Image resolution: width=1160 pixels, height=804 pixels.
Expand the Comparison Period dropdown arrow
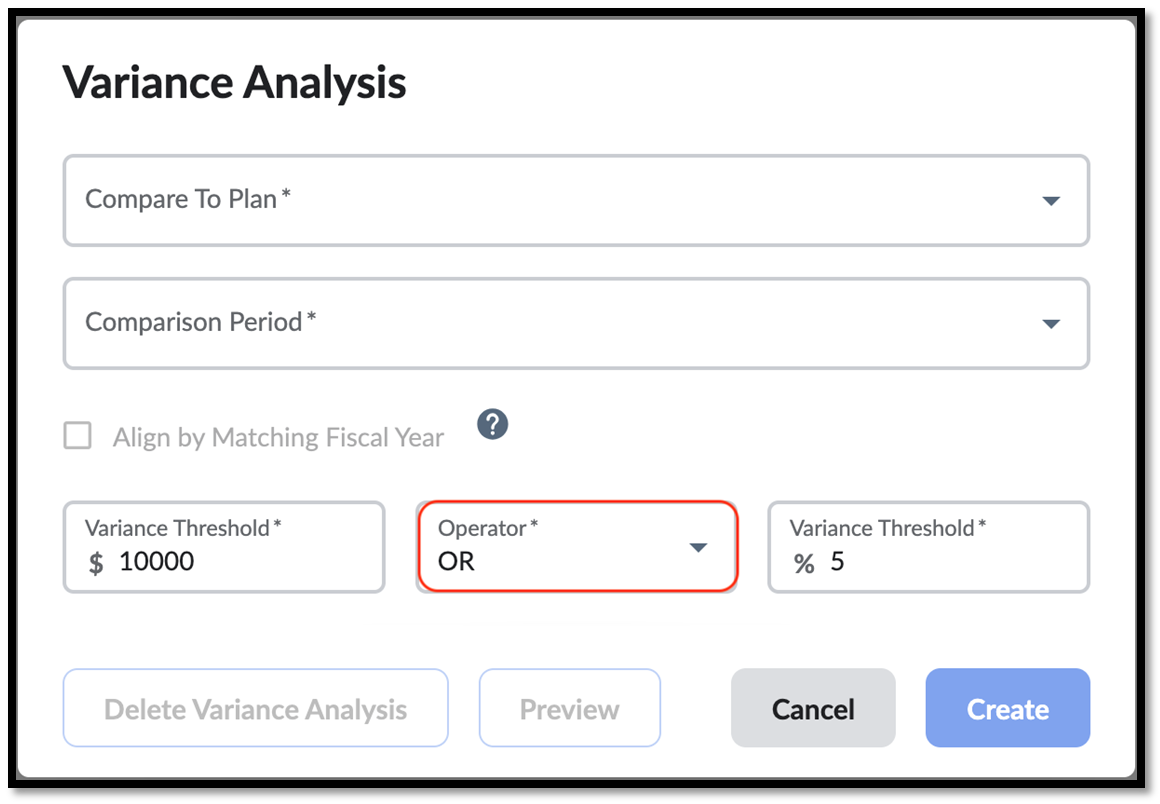pos(1051,323)
